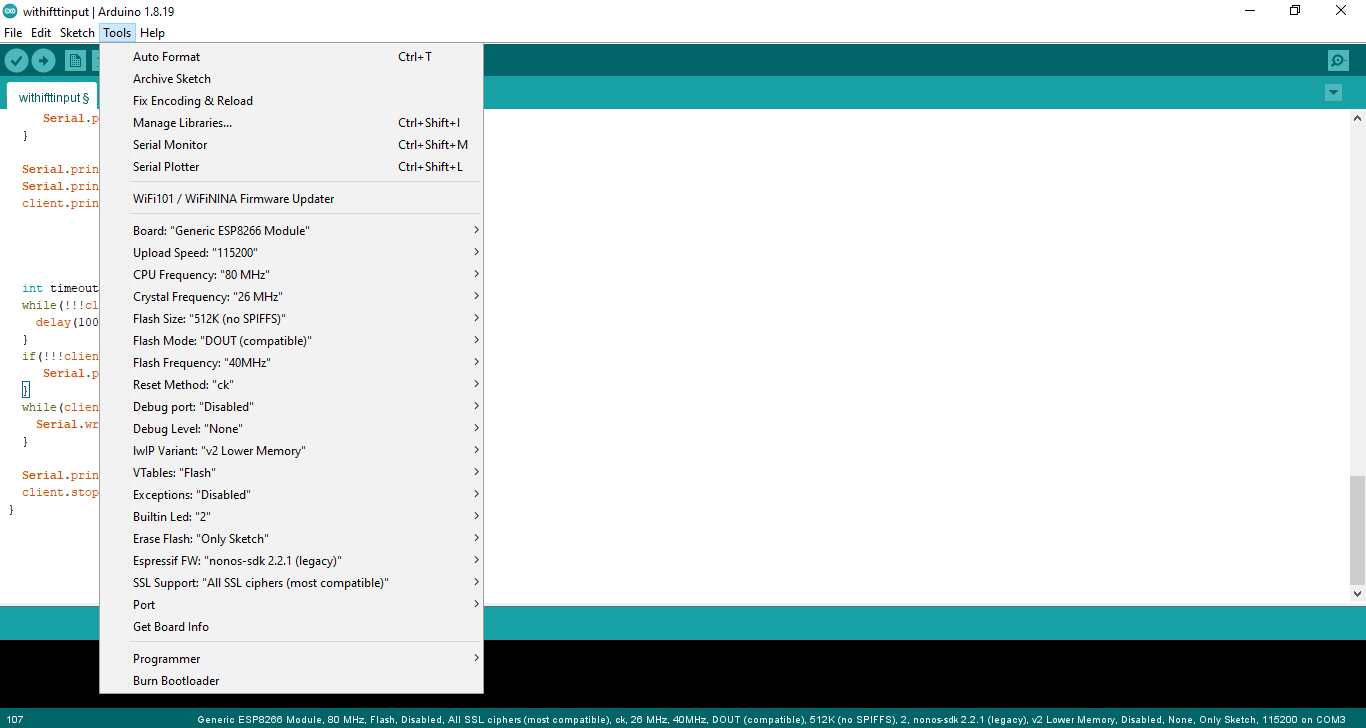Image resolution: width=1366 pixels, height=728 pixels.
Task: Choose Archive Sketch
Action: 171,78
